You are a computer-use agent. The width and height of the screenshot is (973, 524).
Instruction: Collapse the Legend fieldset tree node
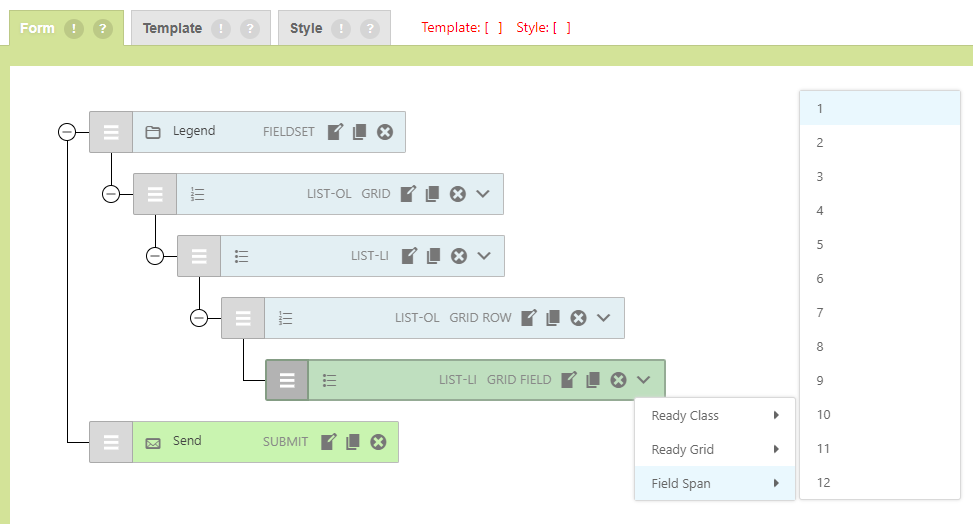click(67, 132)
